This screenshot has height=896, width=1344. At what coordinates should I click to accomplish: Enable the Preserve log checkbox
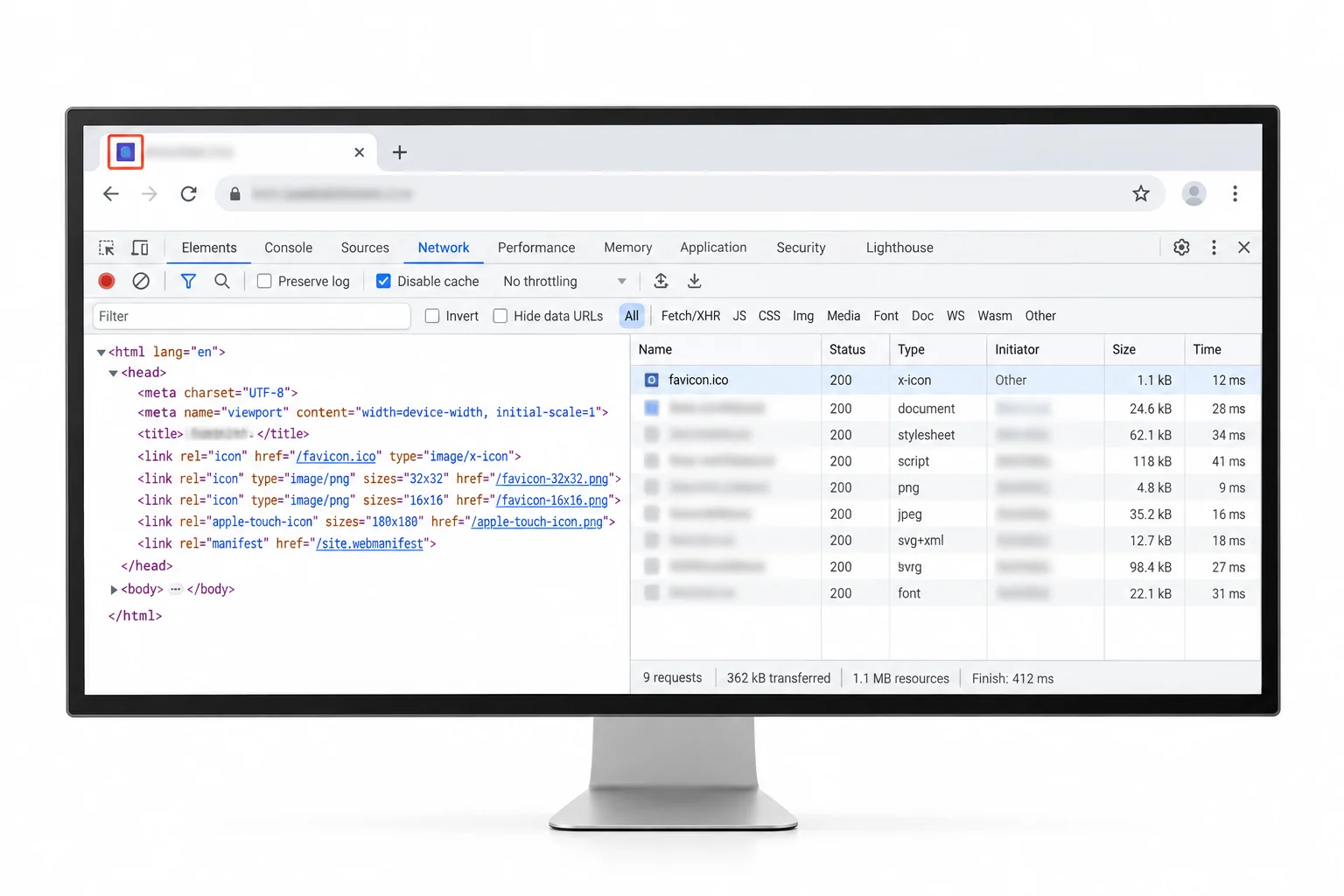tap(264, 281)
